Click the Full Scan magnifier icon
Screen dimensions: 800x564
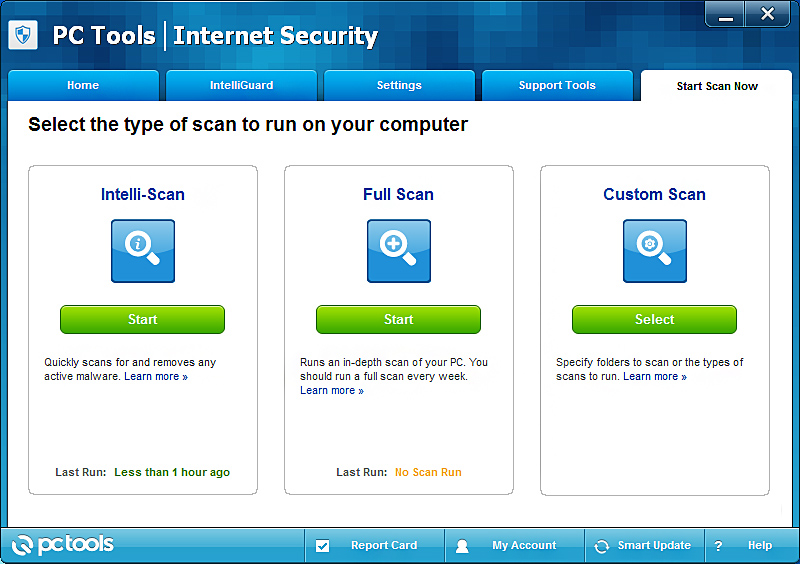tap(399, 251)
